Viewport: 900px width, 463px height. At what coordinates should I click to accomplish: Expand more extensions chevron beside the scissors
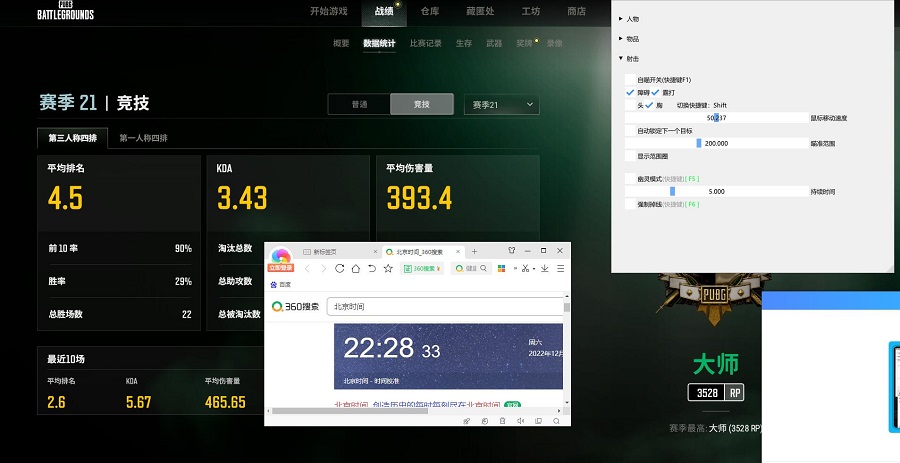coord(515,269)
